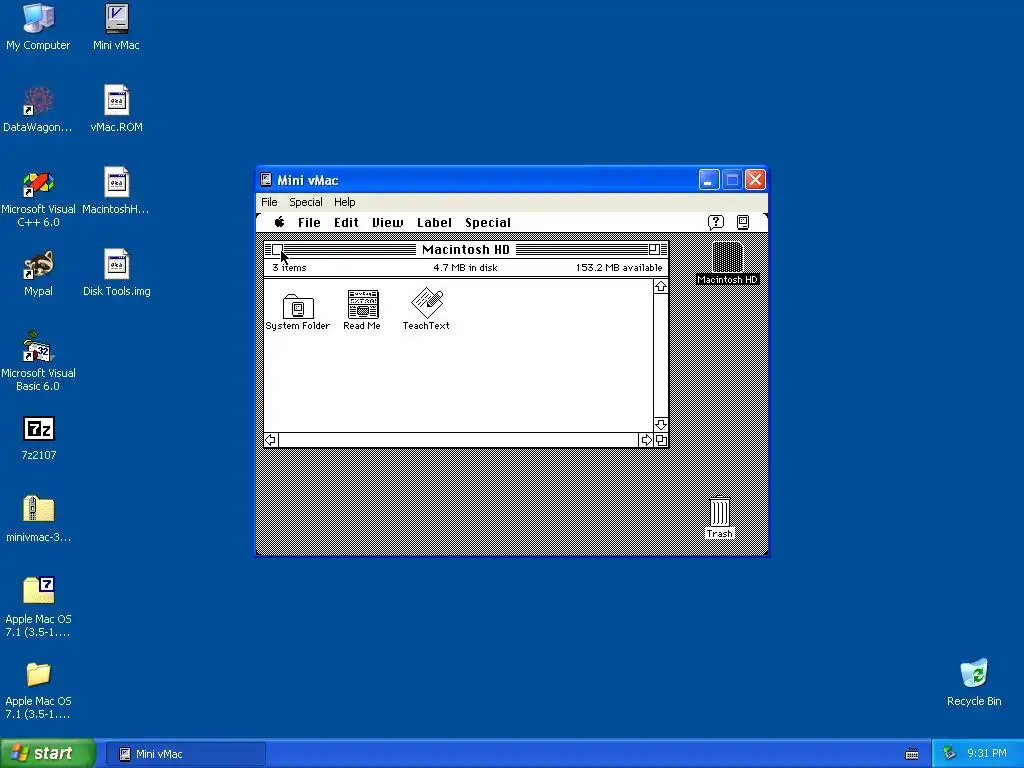The width and height of the screenshot is (1024, 768).
Task: Click the '4.7 MB in disk' text
Action: pos(465,268)
